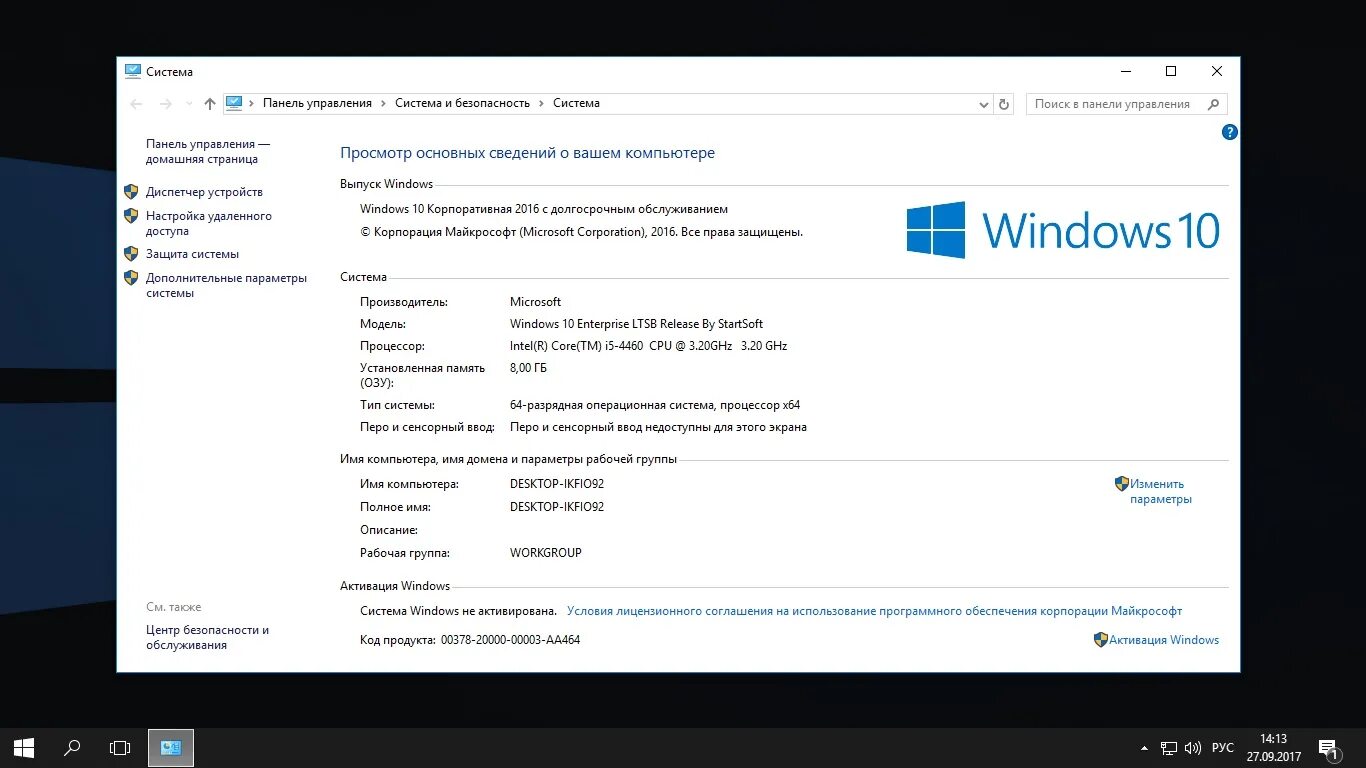This screenshot has height=768, width=1366.
Task: Switch input language РУС
Action: point(1223,748)
